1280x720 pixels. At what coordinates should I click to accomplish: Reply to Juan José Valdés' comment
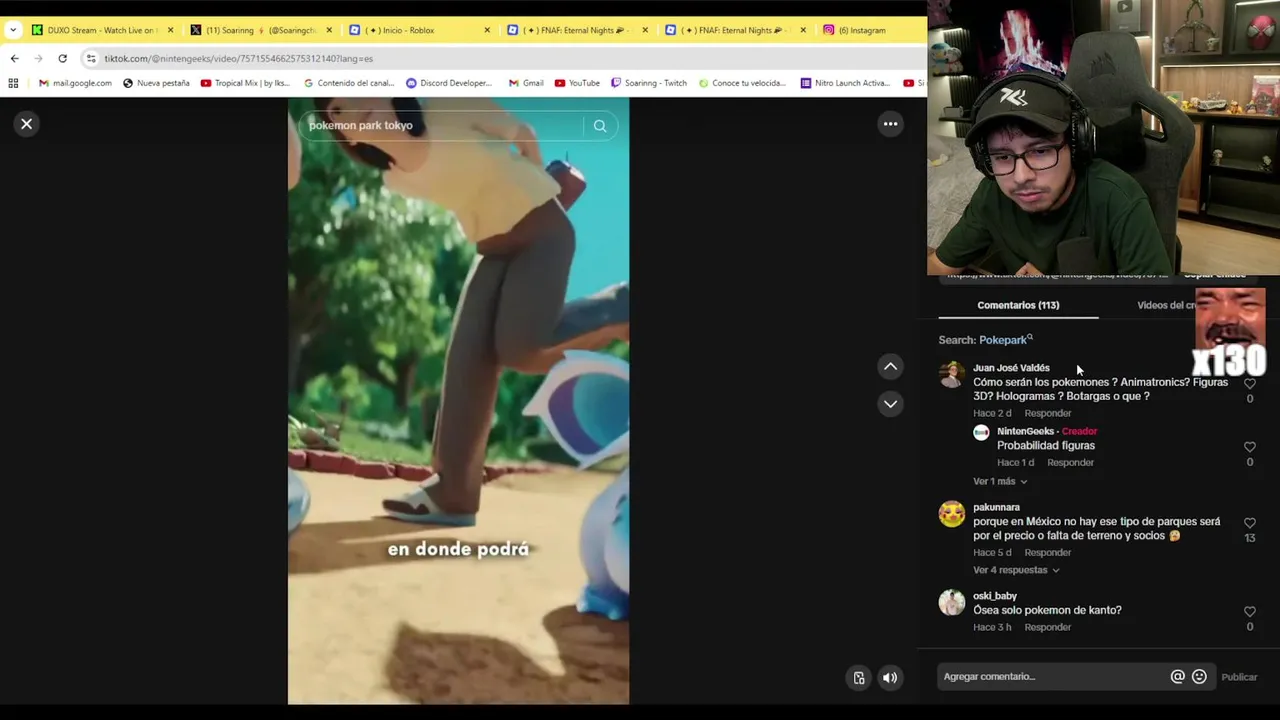1047,413
